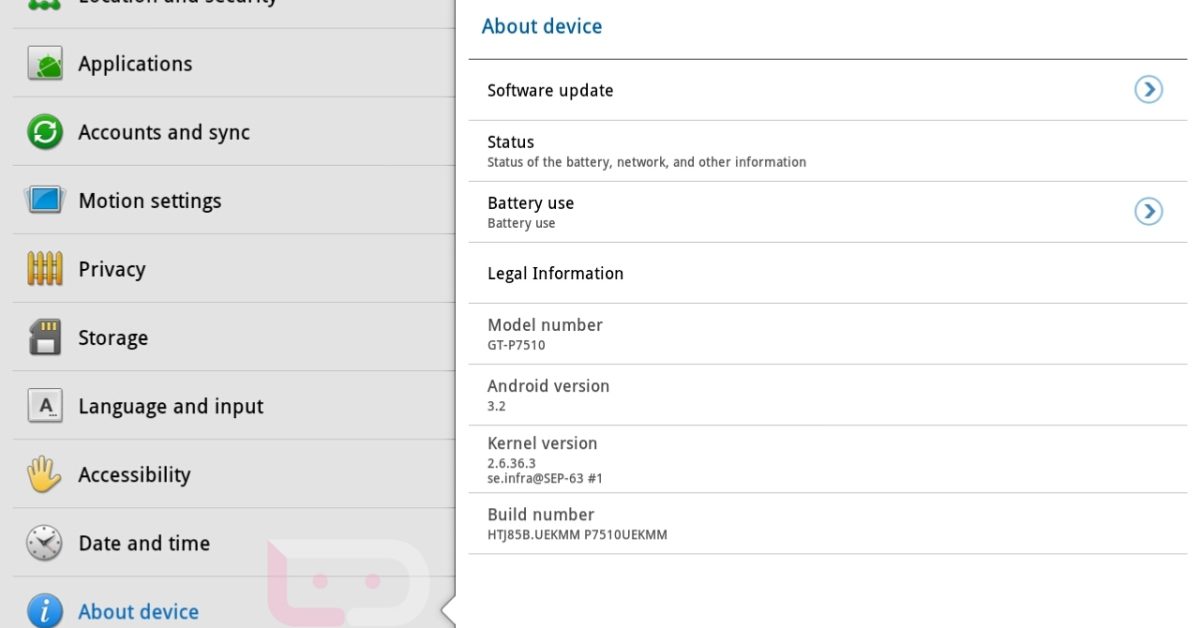
Task: Tap the blue About device info icon
Action: tap(45, 611)
